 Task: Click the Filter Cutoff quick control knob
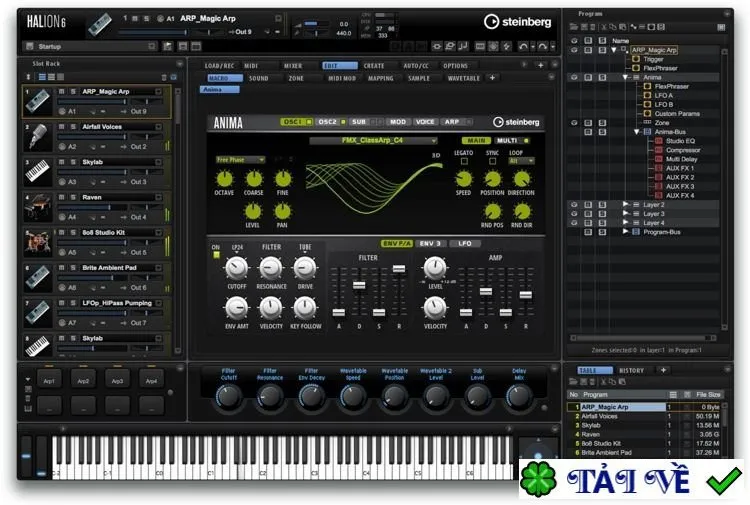229,396
